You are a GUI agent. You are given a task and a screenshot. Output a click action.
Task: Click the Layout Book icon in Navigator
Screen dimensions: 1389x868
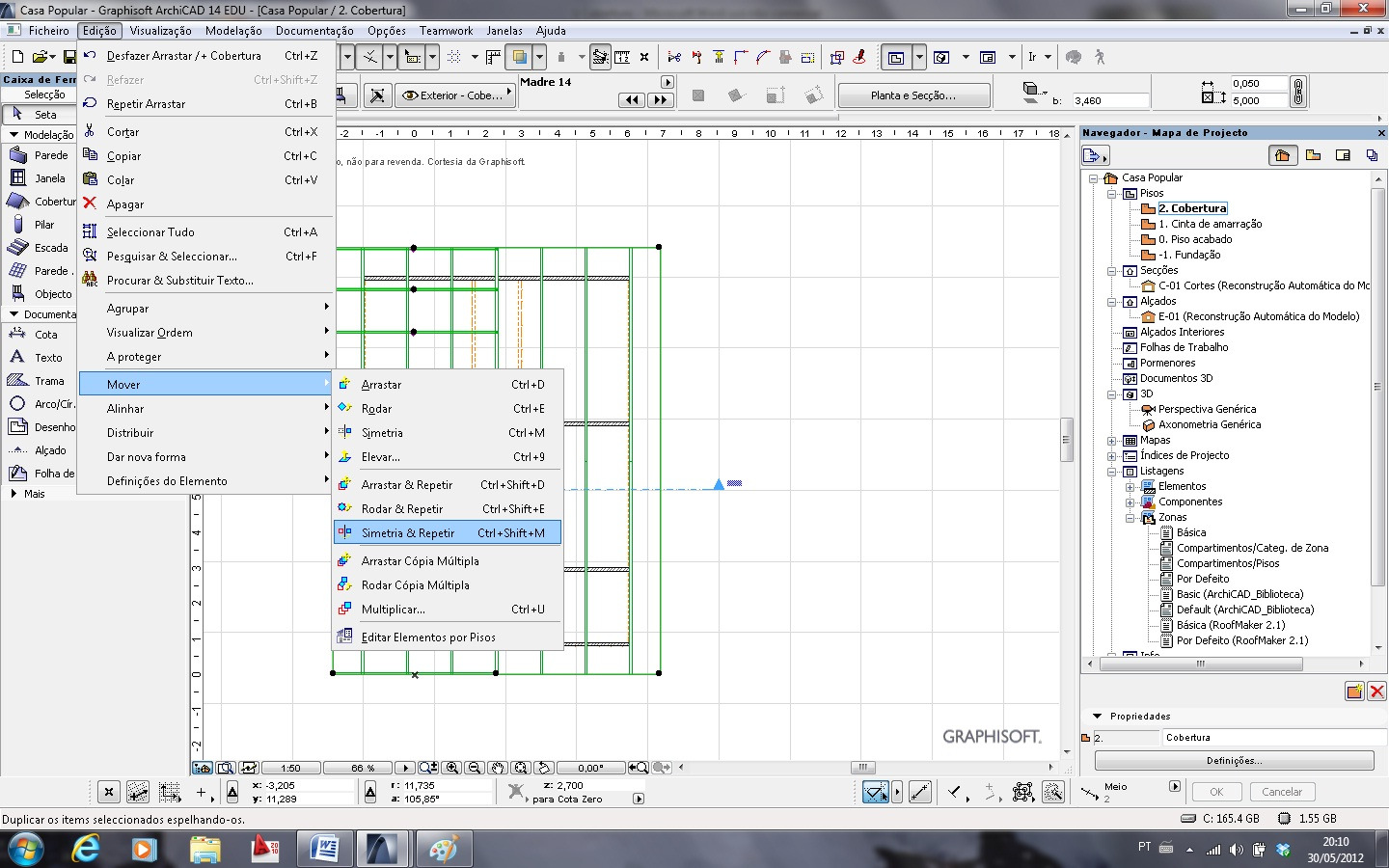click(1343, 154)
